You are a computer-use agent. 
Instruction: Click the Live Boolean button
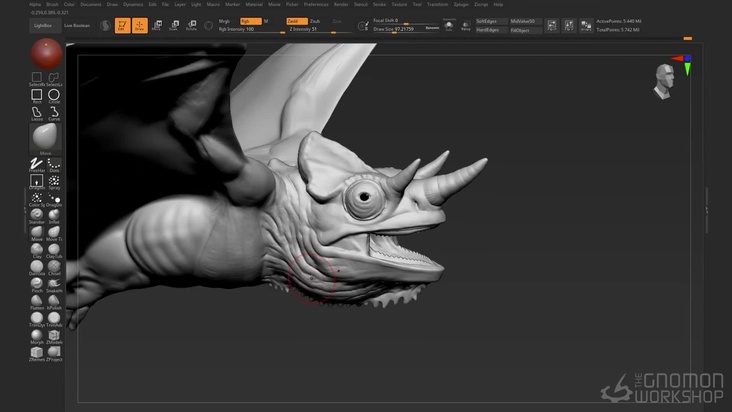tap(76, 25)
